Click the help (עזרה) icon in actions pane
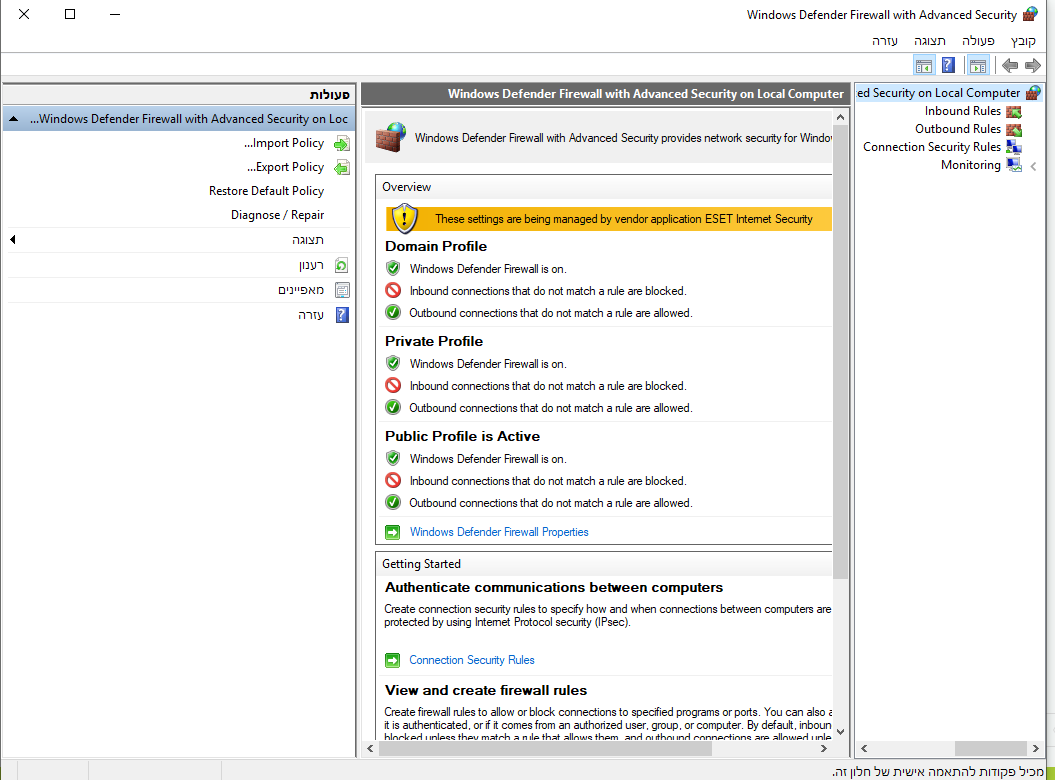The width and height of the screenshot is (1055, 780). coord(342,314)
